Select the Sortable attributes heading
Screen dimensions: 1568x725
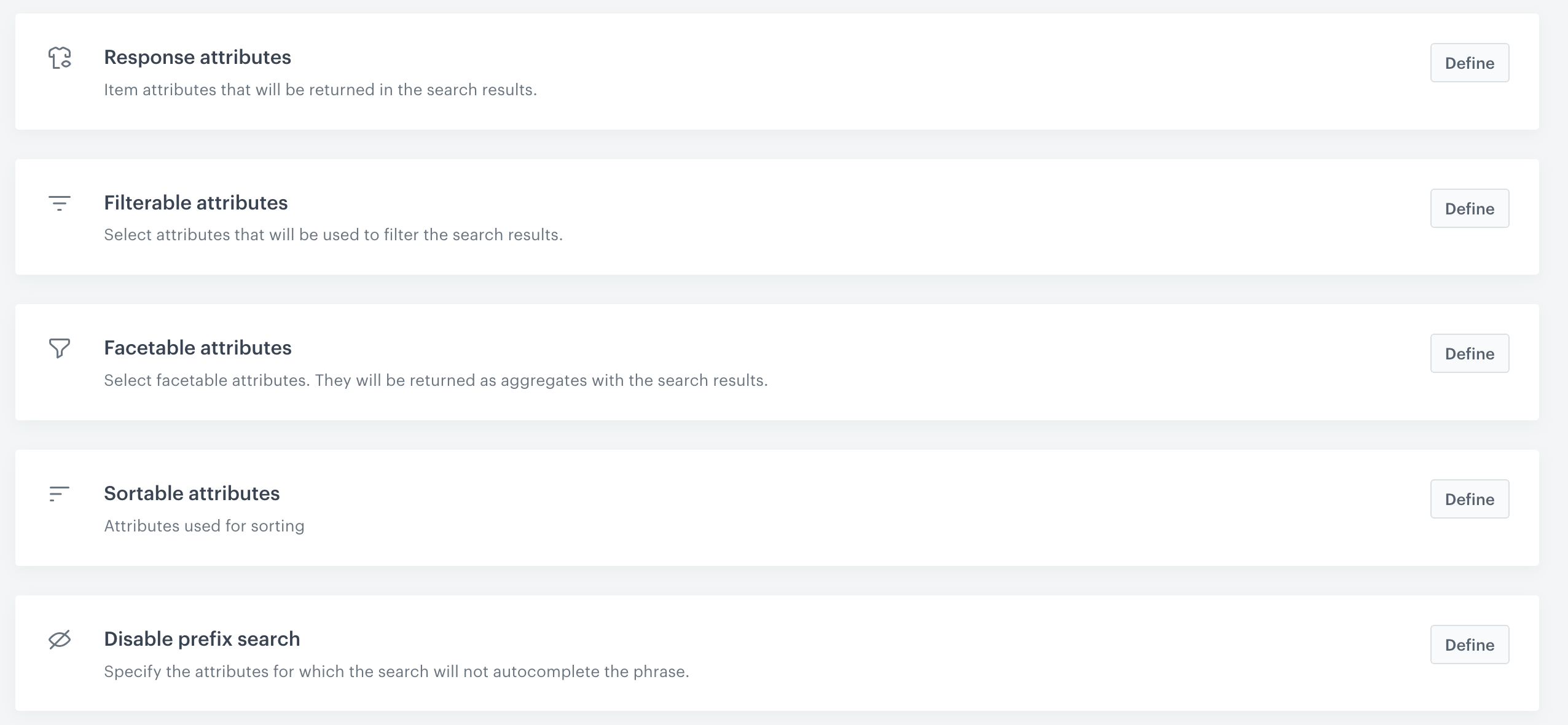(192, 493)
